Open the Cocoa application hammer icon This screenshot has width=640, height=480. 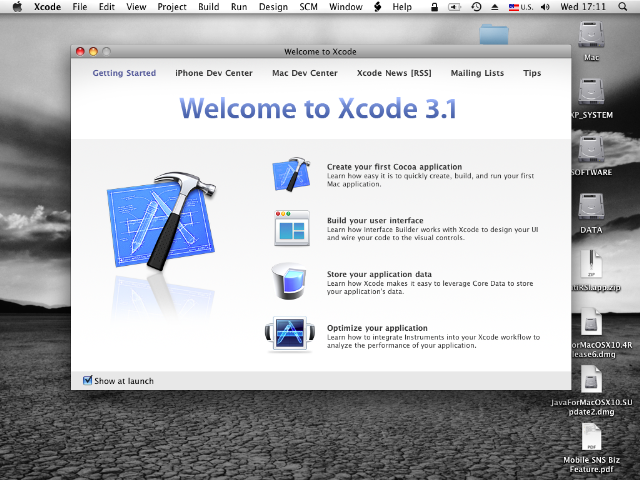pos(291,174)
